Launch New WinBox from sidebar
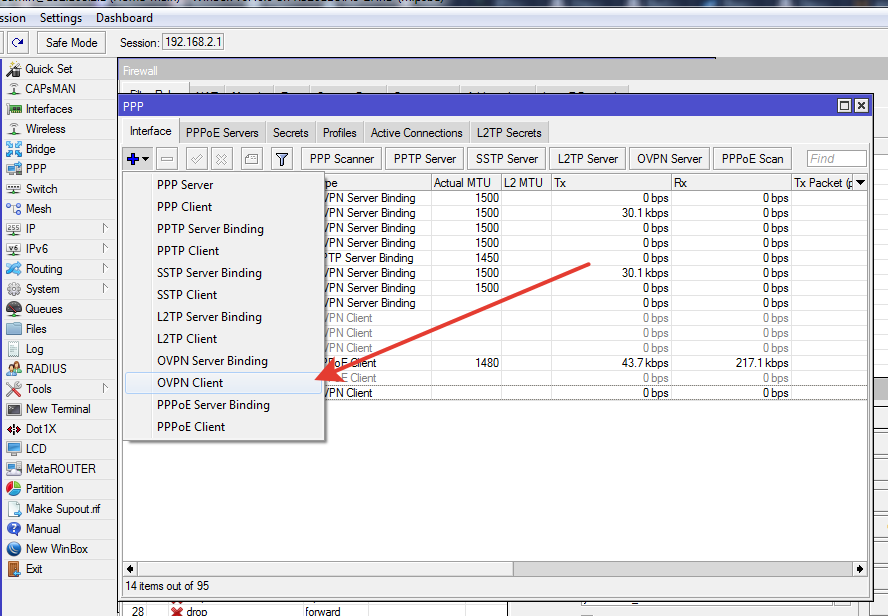The width and height of the screenshot is (888, 616). 57,549
